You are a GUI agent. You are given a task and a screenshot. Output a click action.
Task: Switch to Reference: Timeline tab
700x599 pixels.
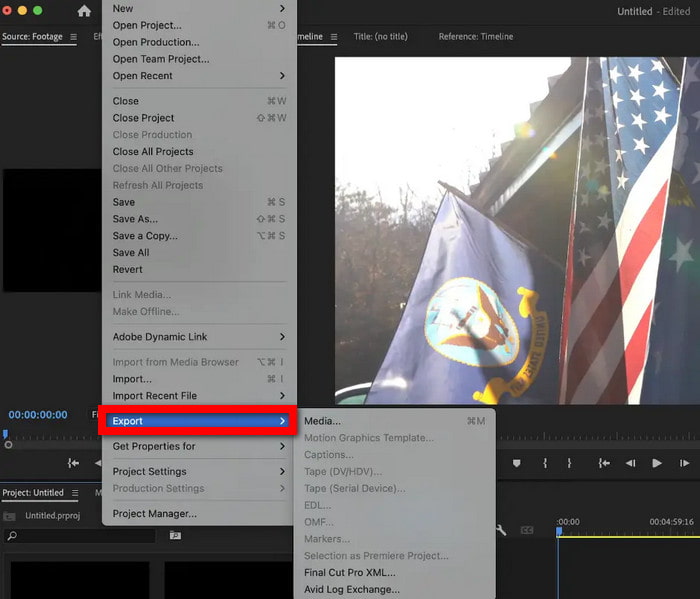click(476, 37)
